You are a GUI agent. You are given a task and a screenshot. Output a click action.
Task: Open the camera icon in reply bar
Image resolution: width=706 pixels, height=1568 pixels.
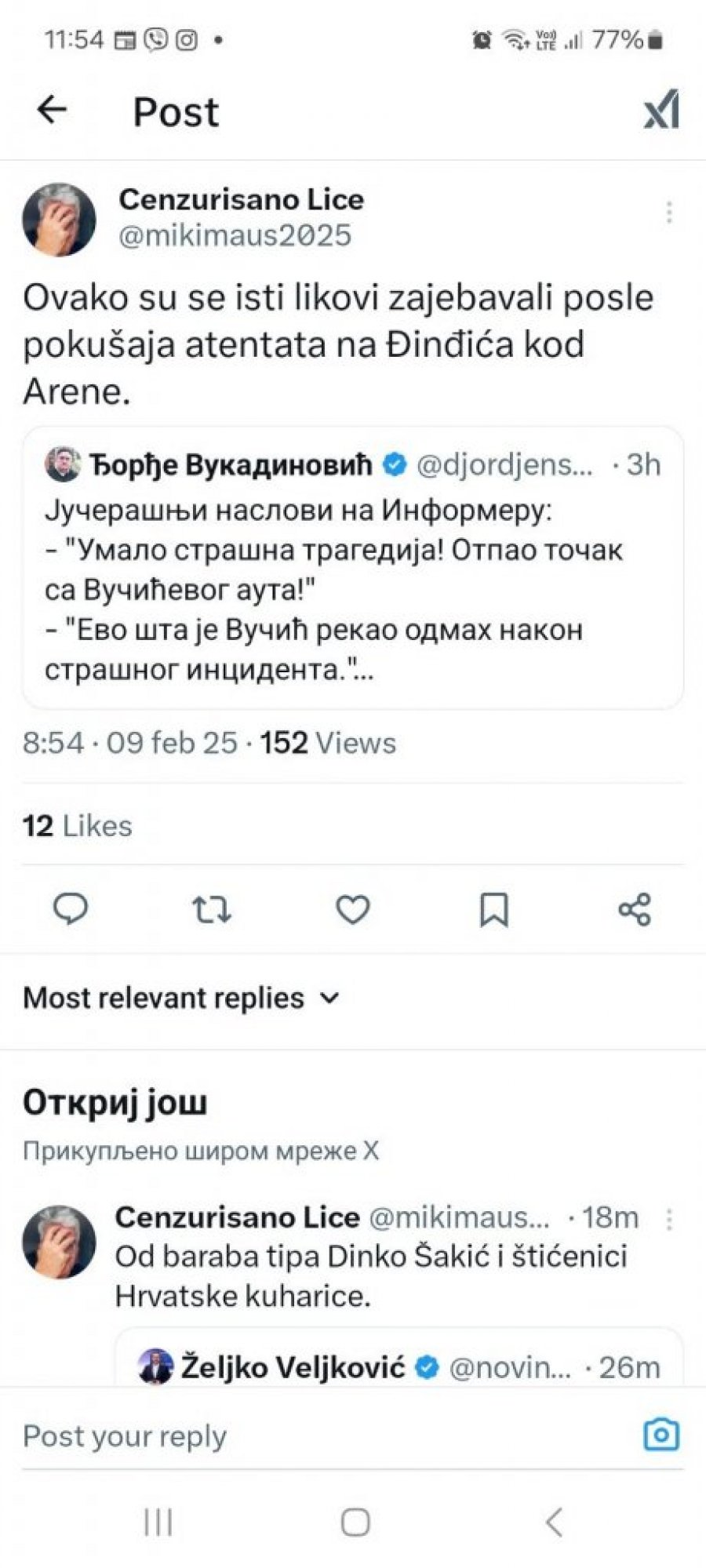pyautogui.click(x=661, y=1435)
